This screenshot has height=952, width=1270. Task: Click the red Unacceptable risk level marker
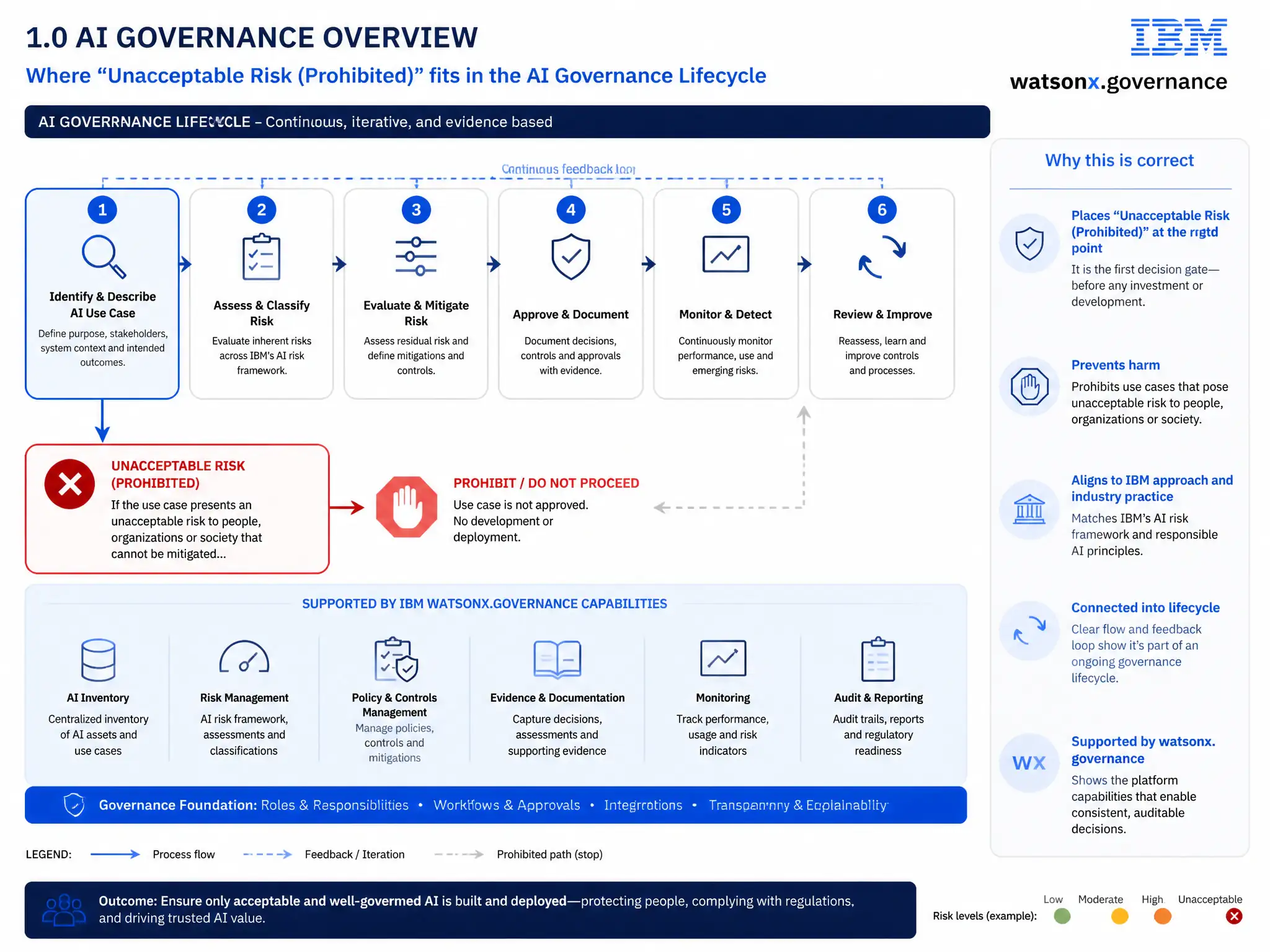[1234, 916]
